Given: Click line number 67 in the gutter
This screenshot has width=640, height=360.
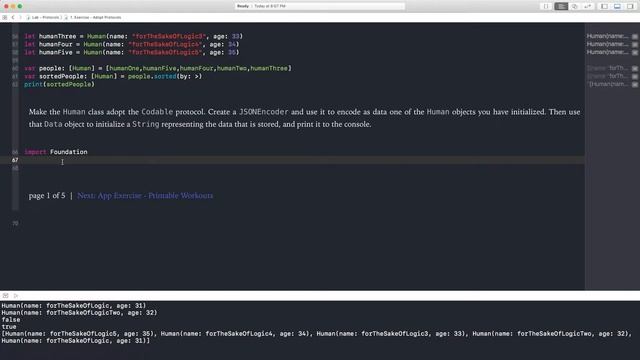Looking at the screenshot, I should click(x=15, y=160).
